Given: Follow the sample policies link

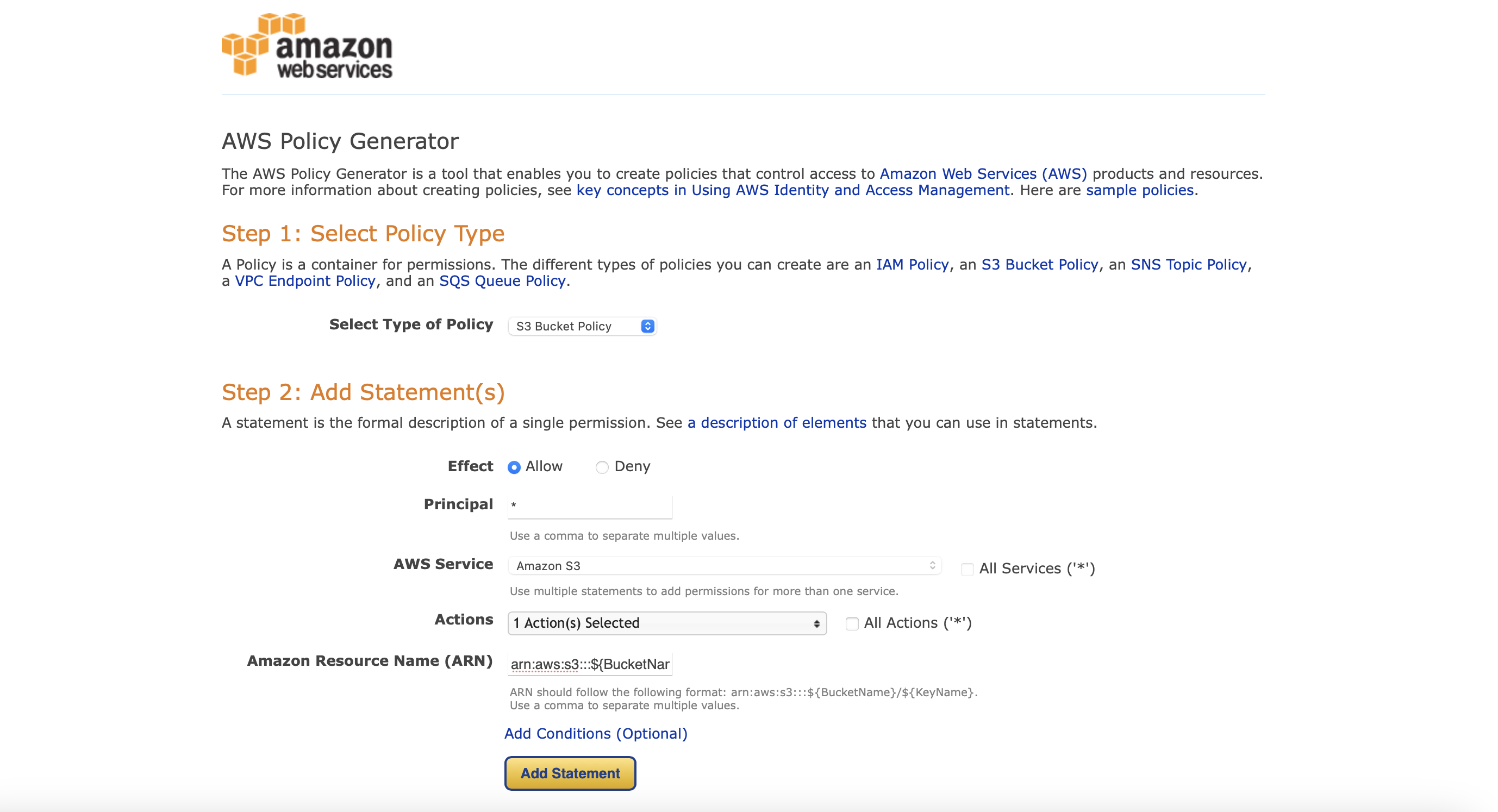Looking at the screenshot, I should click(x=1139, y=190).
